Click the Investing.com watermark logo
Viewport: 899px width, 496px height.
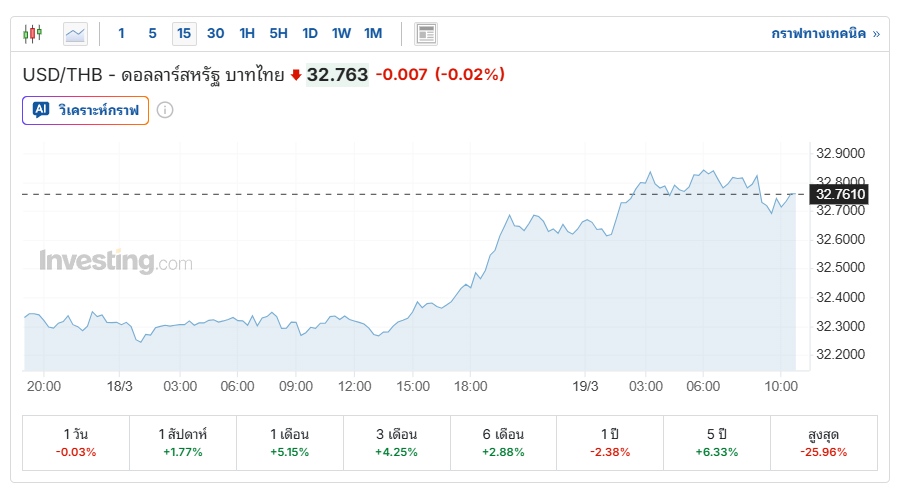pyautogui.click(x=115, y=262)
